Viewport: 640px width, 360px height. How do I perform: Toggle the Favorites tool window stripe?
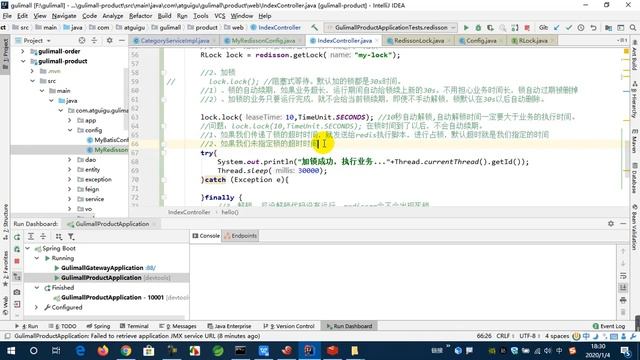(5, 269)
